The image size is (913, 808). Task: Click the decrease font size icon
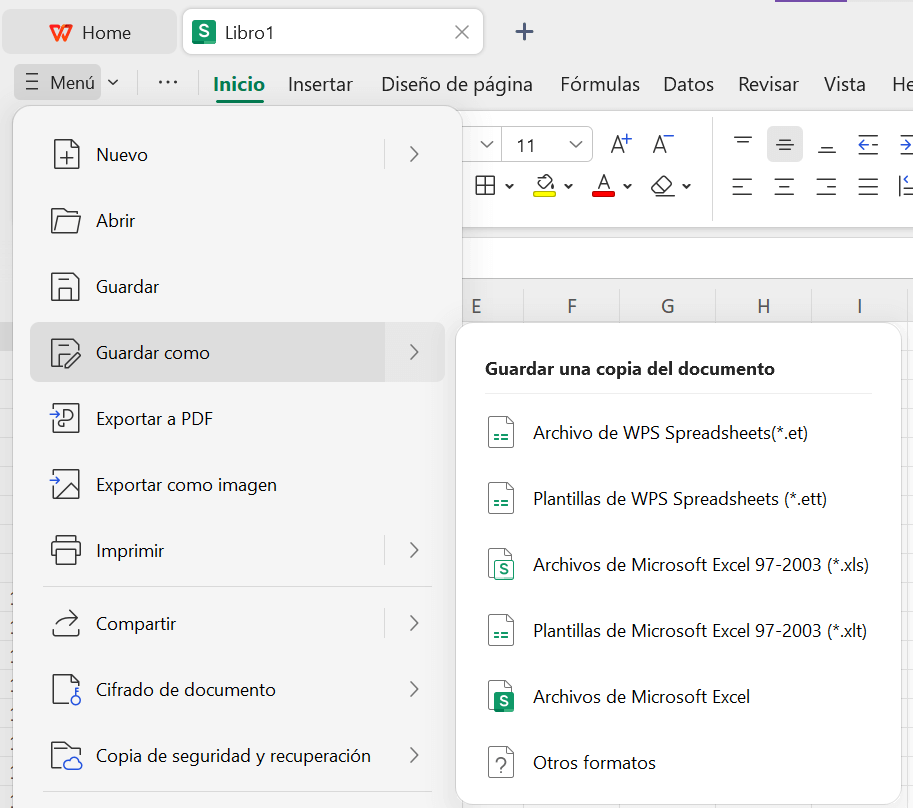click(662, 144)
